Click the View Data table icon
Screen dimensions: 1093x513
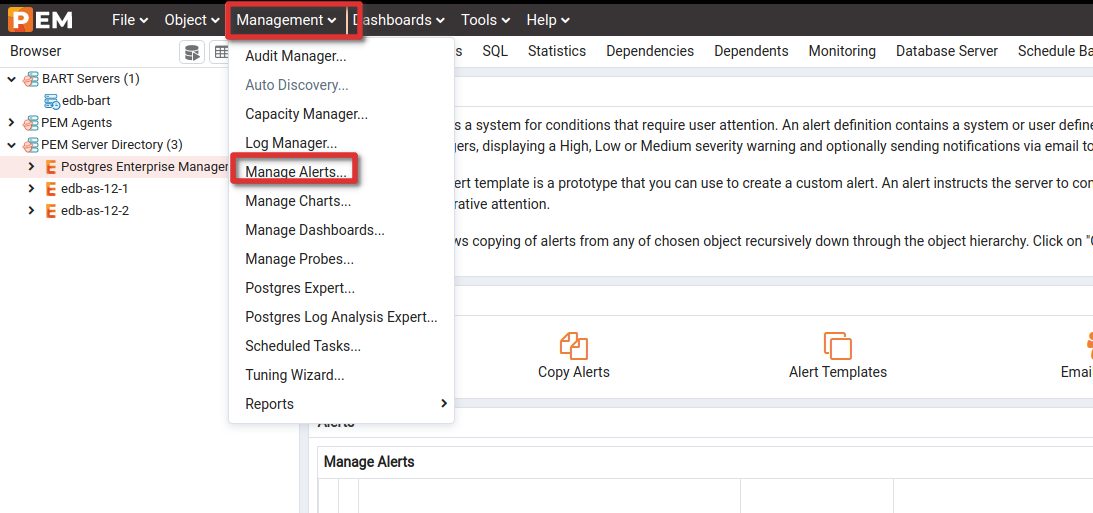pyautogui.click(x=220, y=52)
